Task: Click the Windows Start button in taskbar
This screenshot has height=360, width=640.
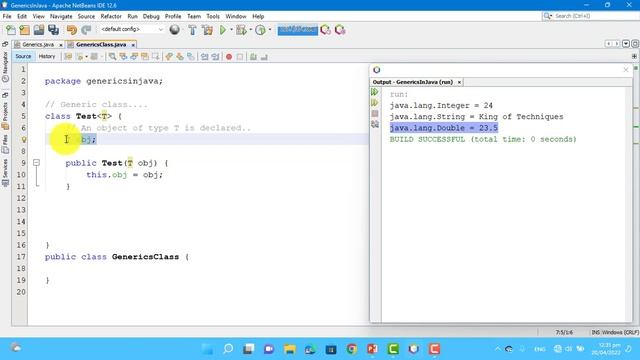Action: [207, 349]
